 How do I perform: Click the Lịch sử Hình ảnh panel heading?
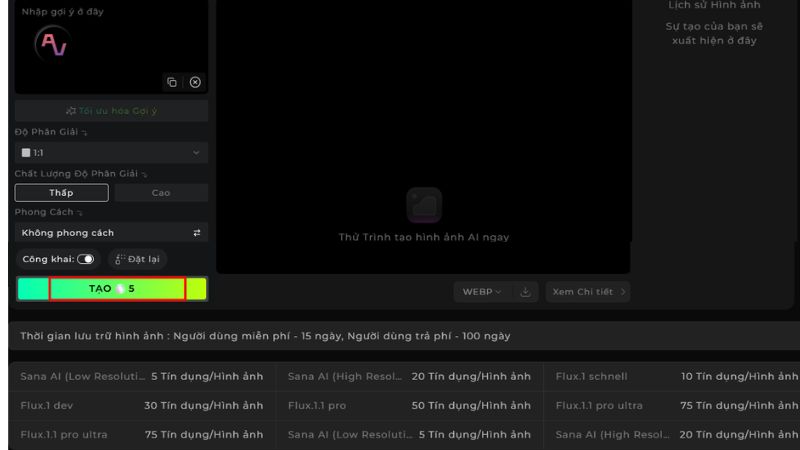tap(714, 6)
